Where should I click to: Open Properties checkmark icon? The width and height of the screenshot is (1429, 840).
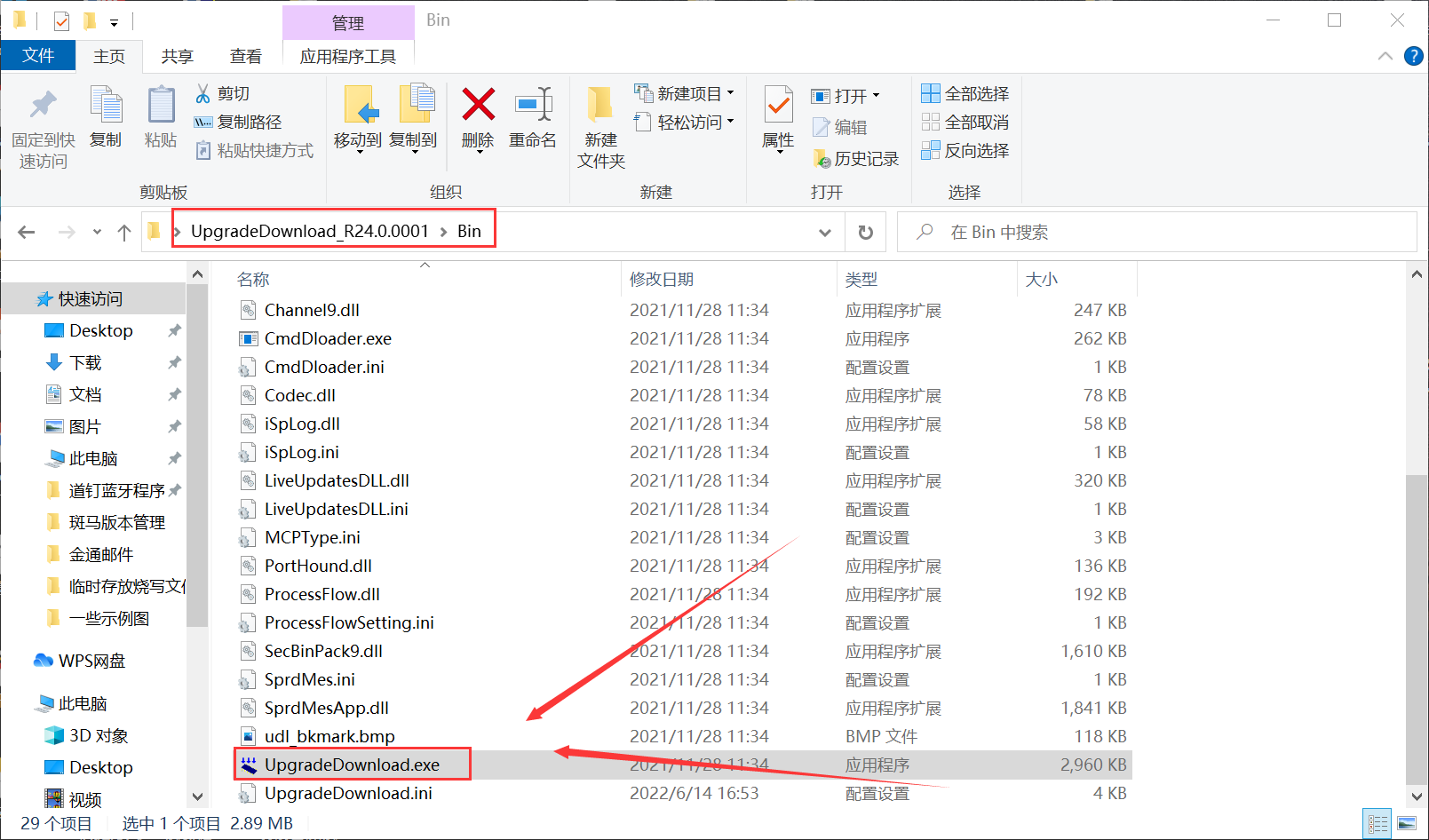tap(779, 105)
